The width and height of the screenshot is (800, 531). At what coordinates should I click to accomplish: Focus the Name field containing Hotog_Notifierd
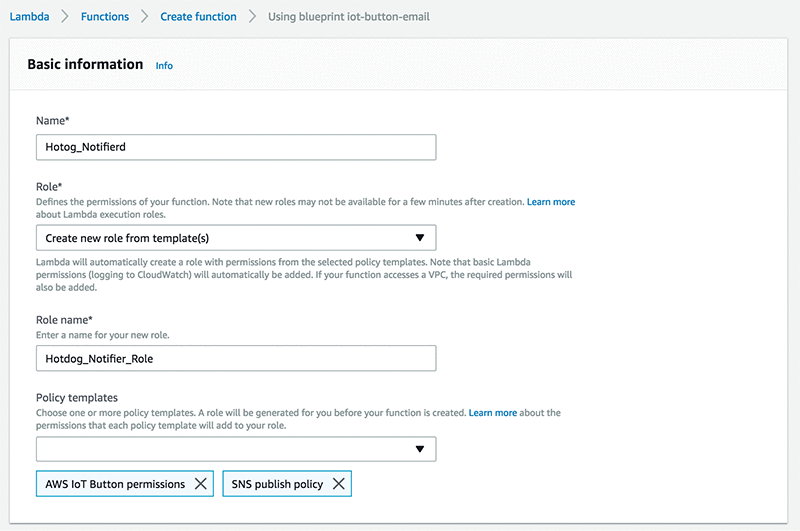pyautogui.click(x=236, y=147)
